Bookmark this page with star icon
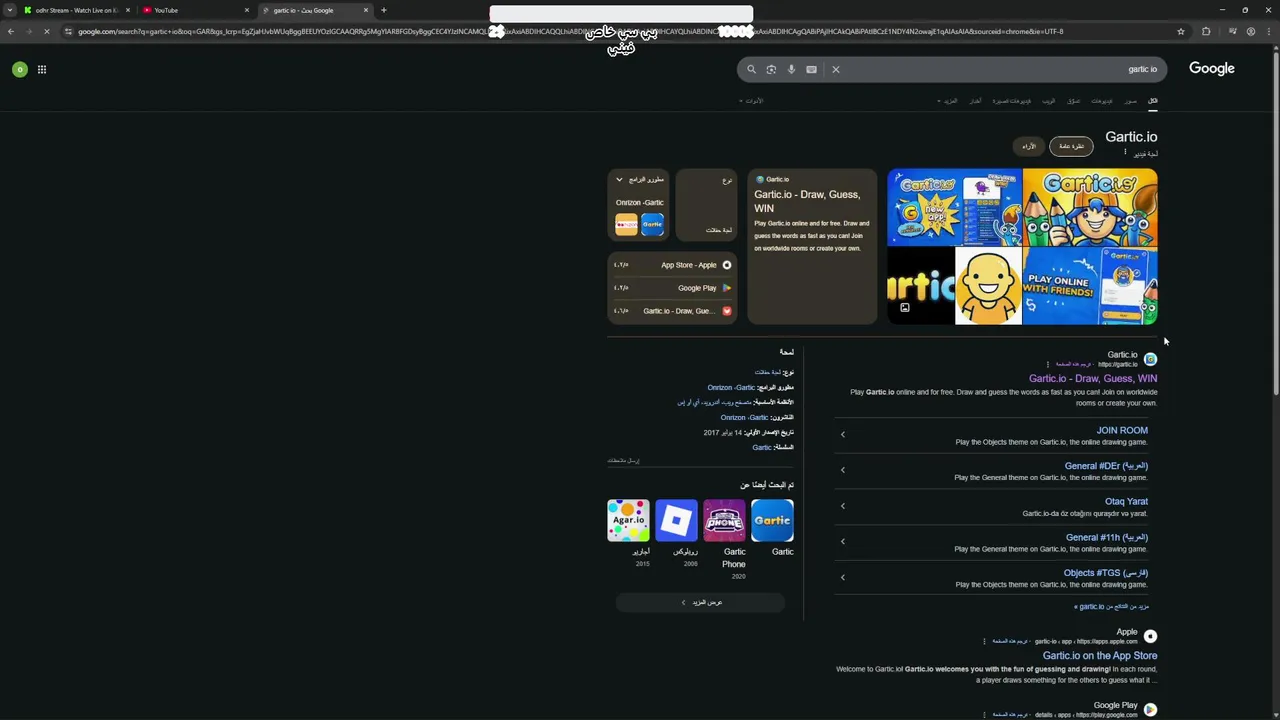Image resolution: width=1280 pixels, height=720 pixels. coord(1181,31)
